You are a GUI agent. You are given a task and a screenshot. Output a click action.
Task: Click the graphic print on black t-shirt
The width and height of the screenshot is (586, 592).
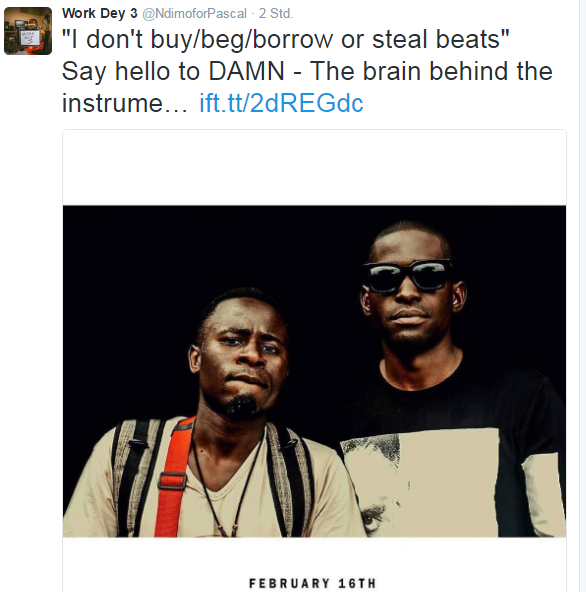coord(419,483)
